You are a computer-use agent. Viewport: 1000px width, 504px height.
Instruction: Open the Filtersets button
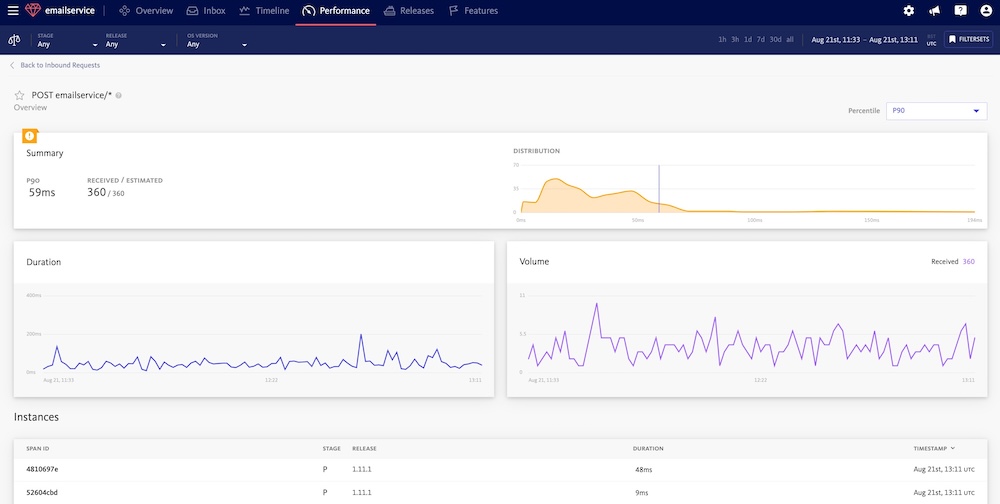968,40
